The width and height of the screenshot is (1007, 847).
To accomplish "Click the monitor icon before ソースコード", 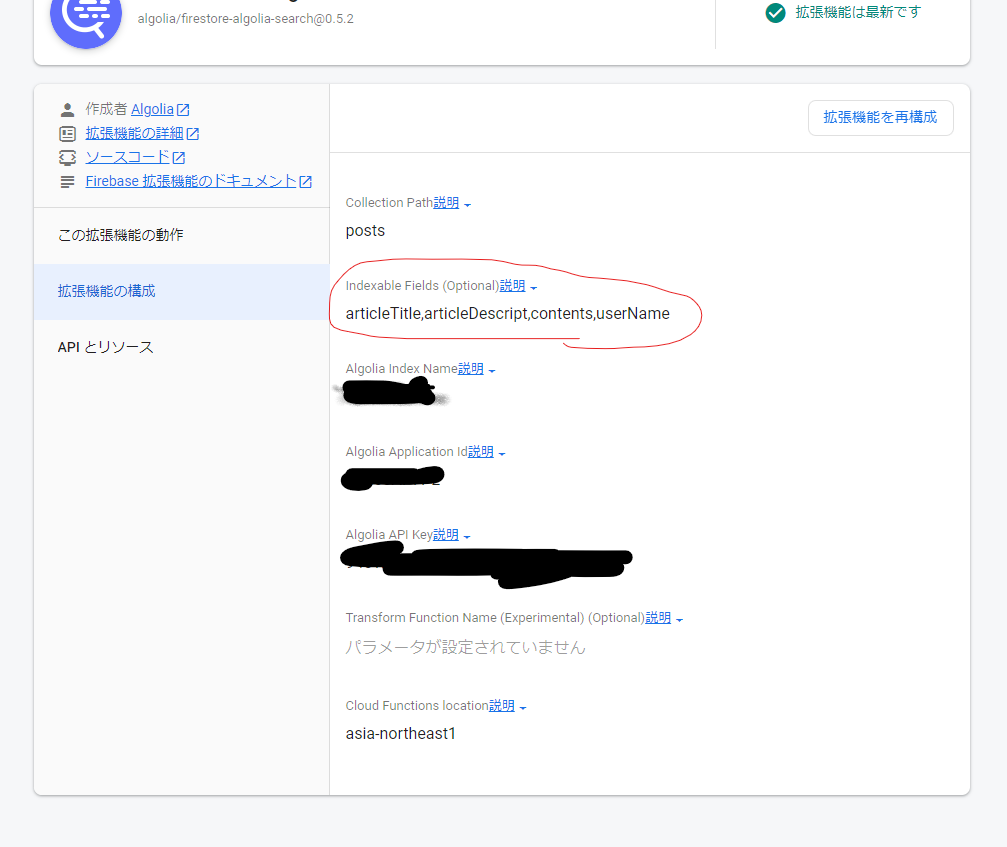I will 66,157.
